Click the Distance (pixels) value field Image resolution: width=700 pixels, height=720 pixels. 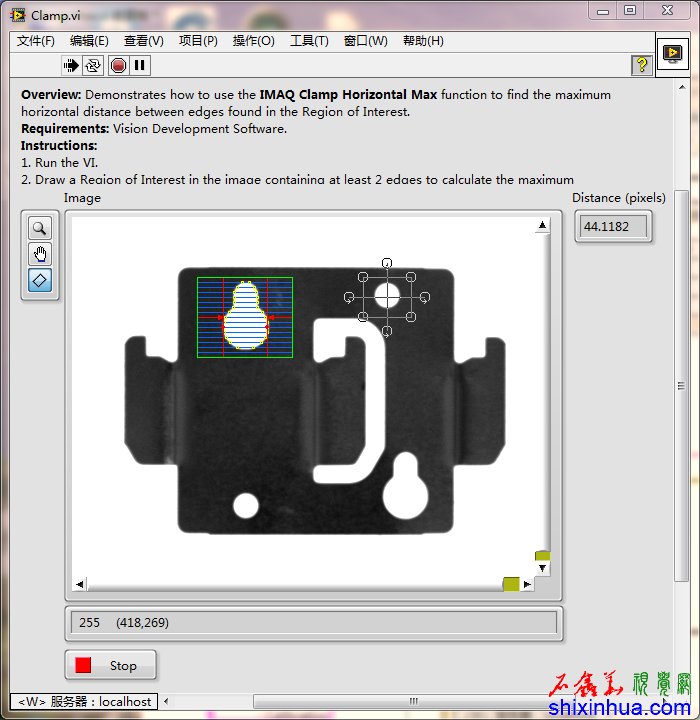pyautogui.click(x=612, y=227)
